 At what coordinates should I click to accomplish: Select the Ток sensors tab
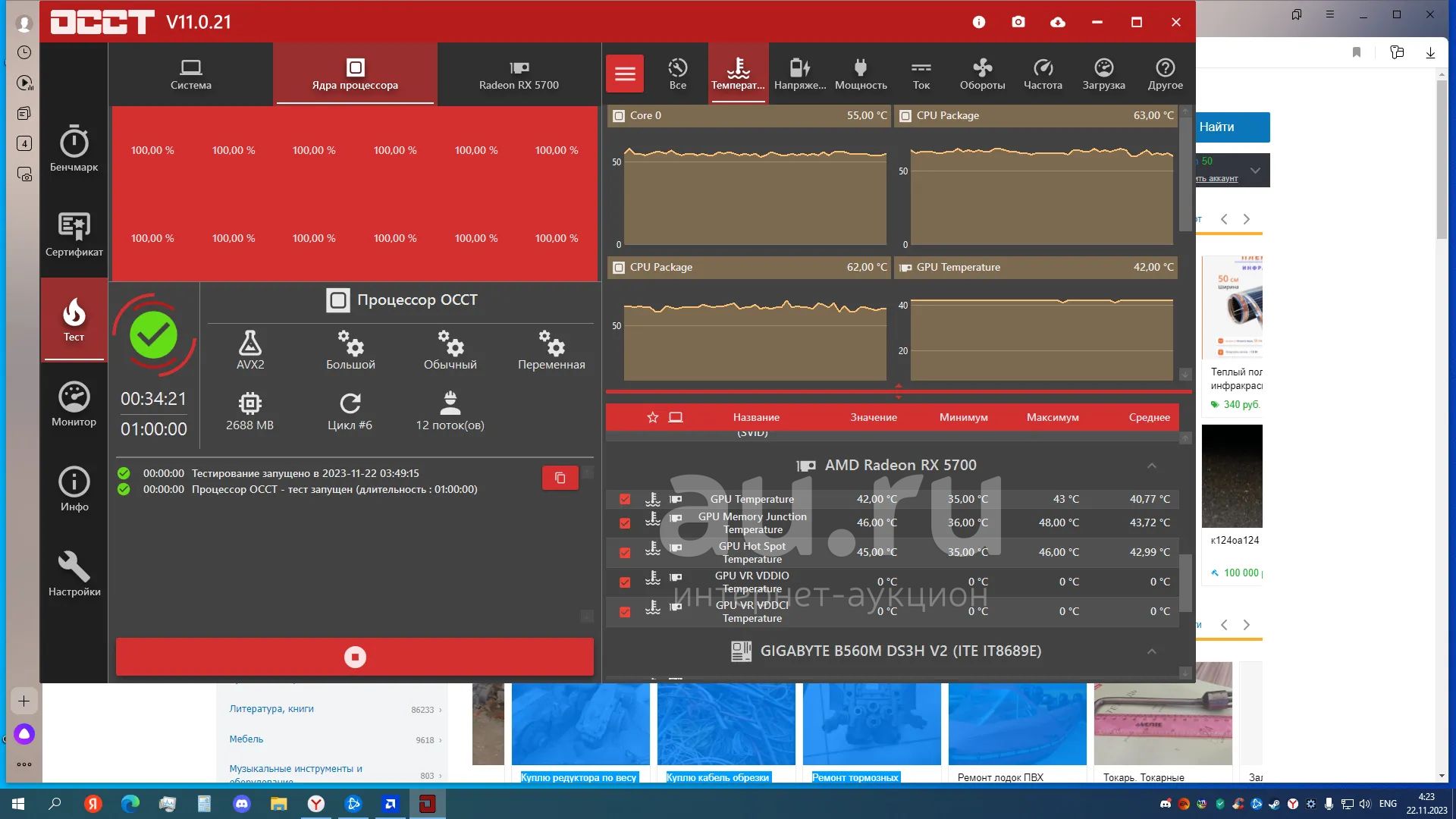click(x=921, y=74)
